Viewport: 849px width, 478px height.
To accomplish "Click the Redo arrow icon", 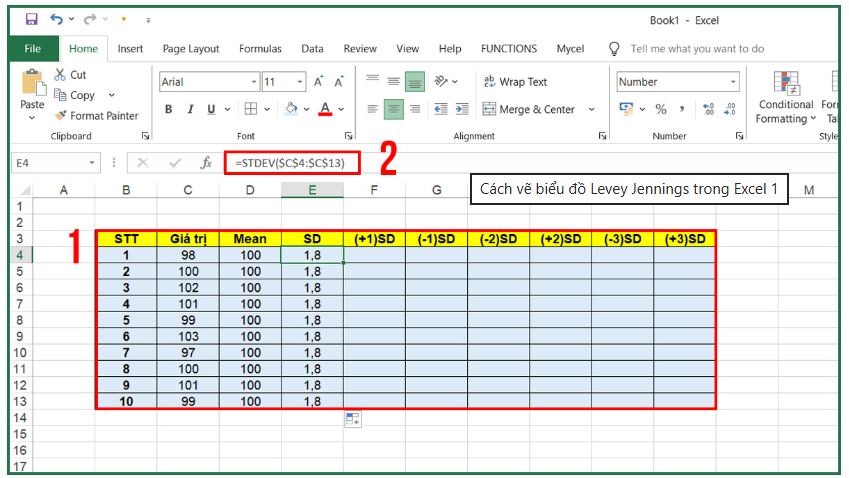I will coord(89,19).
